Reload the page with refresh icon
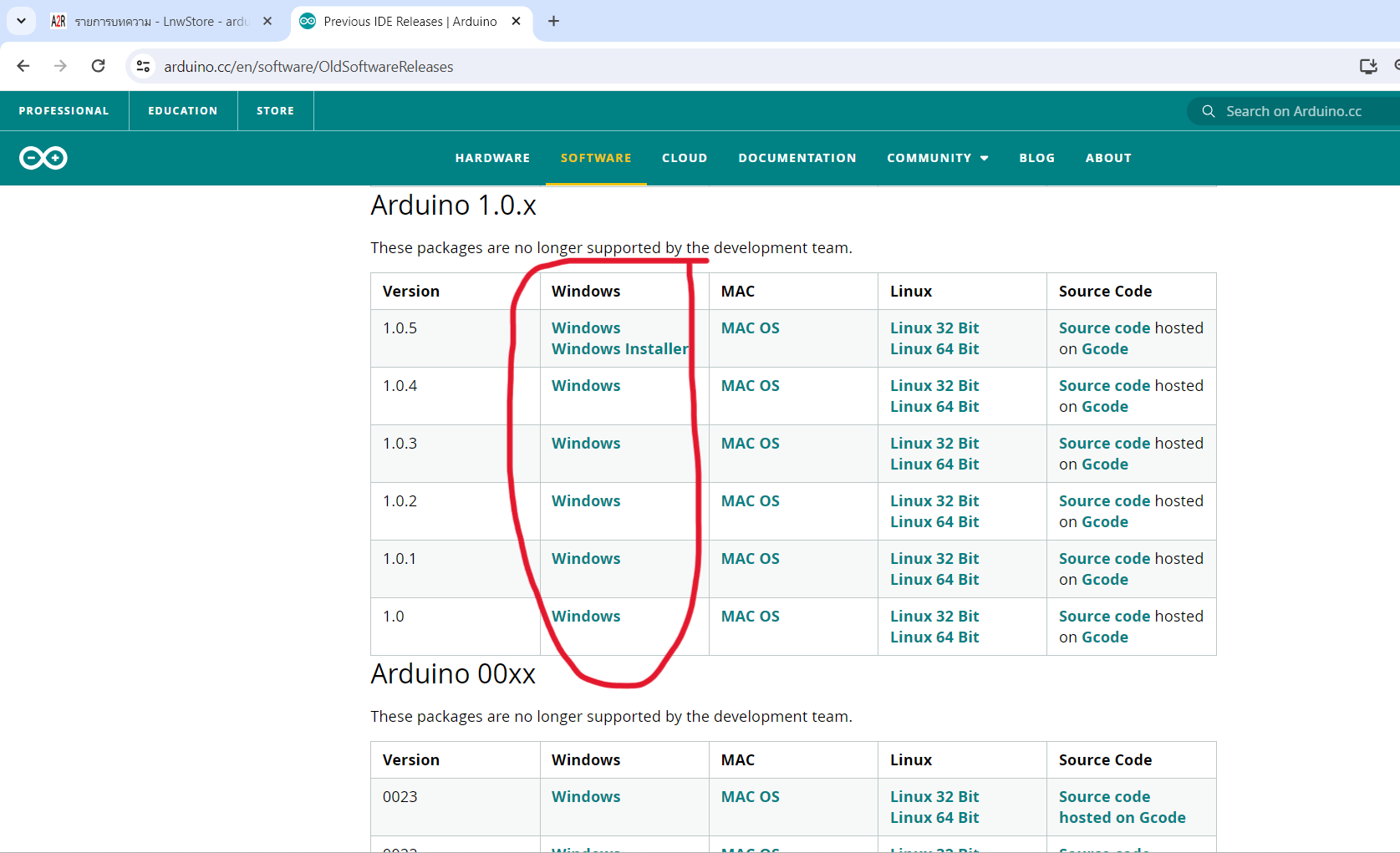 (98, 66)
